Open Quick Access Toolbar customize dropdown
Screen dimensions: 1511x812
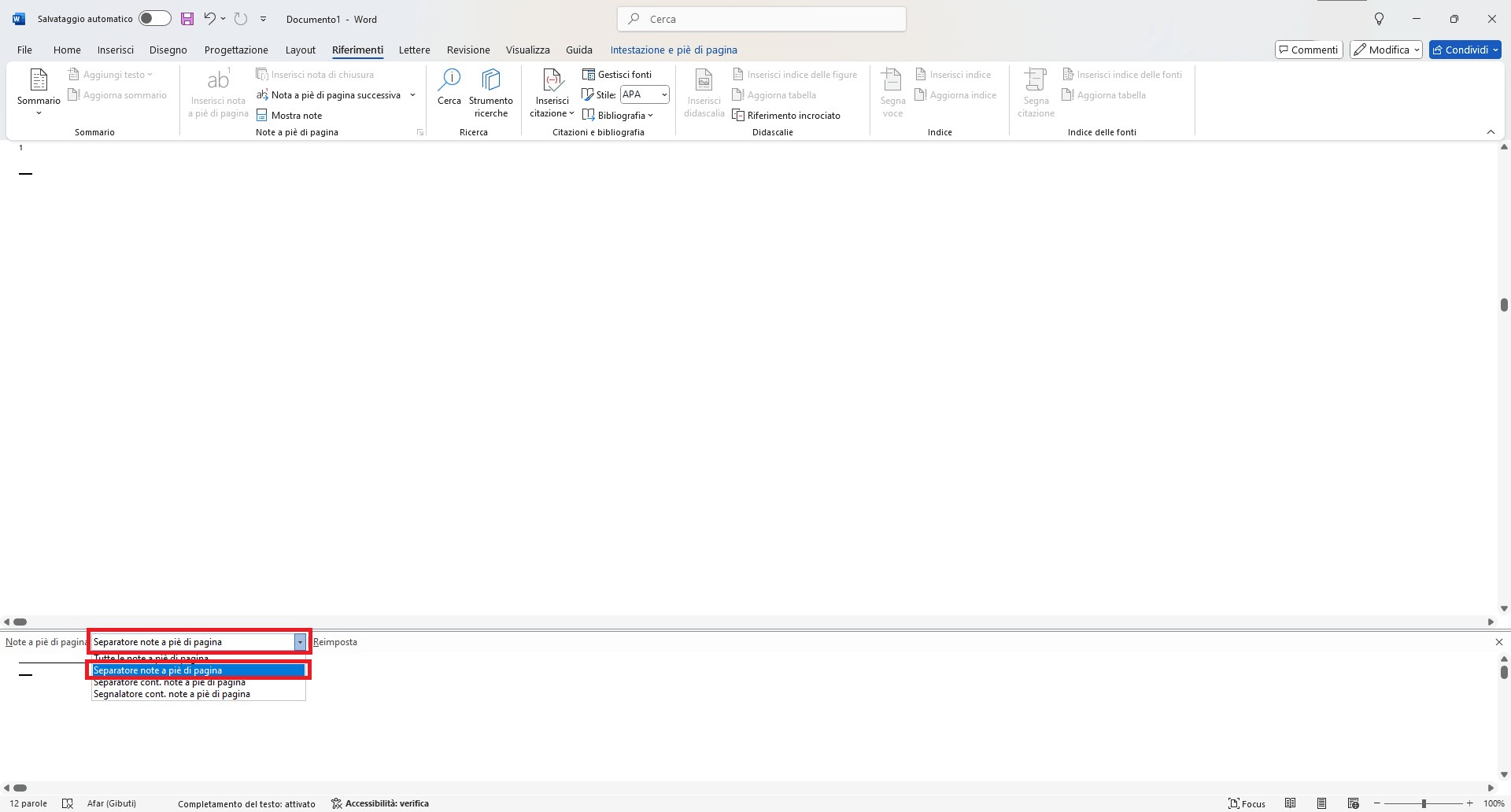263,19
